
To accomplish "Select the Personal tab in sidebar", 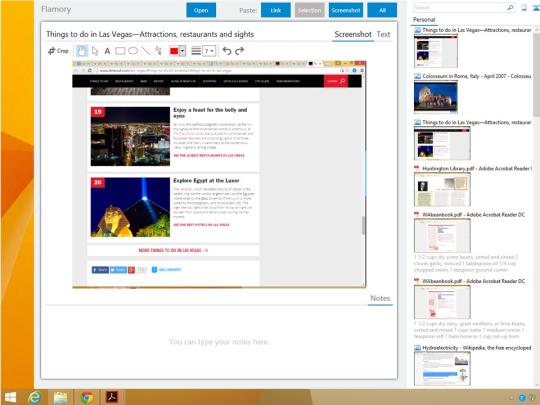I will point(424,20).
